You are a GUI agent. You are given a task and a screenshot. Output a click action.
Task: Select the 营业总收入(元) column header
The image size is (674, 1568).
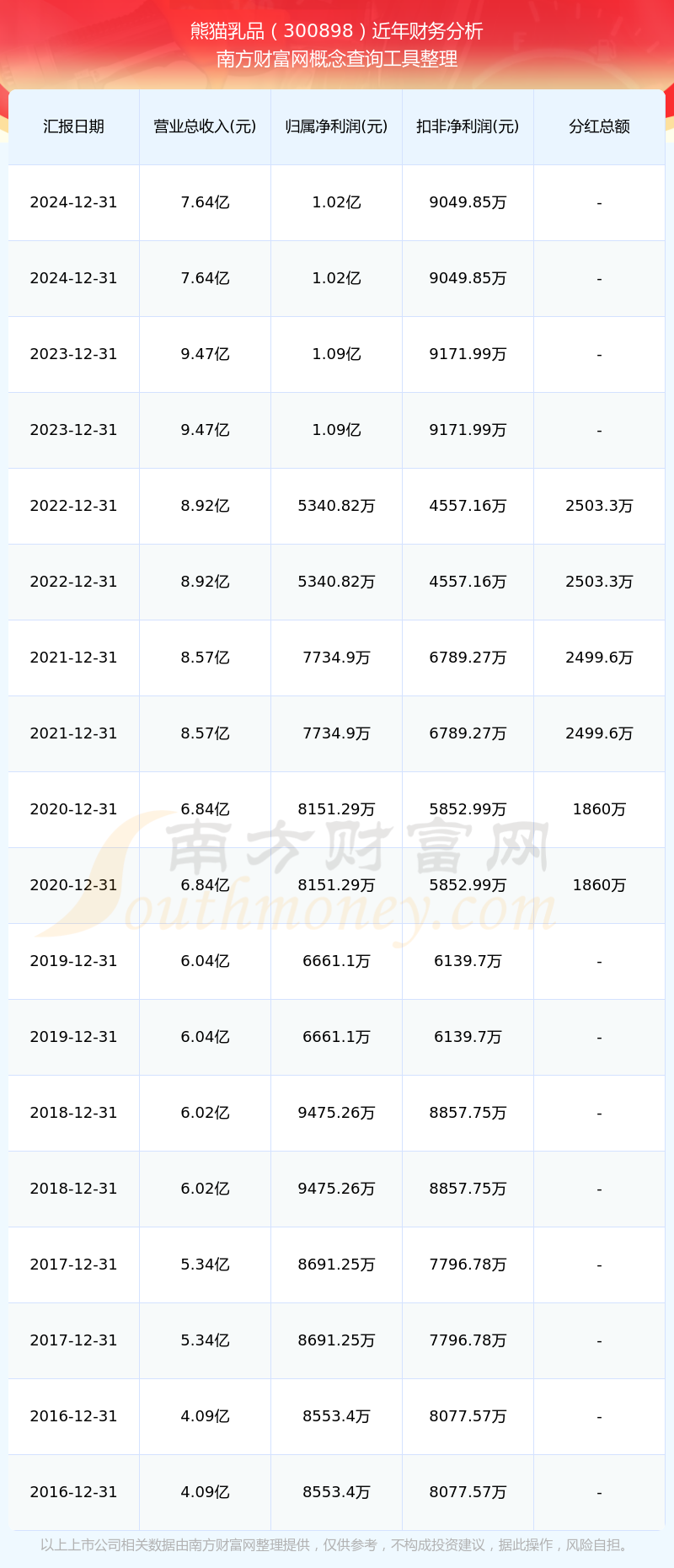click(x=205, y=126)
